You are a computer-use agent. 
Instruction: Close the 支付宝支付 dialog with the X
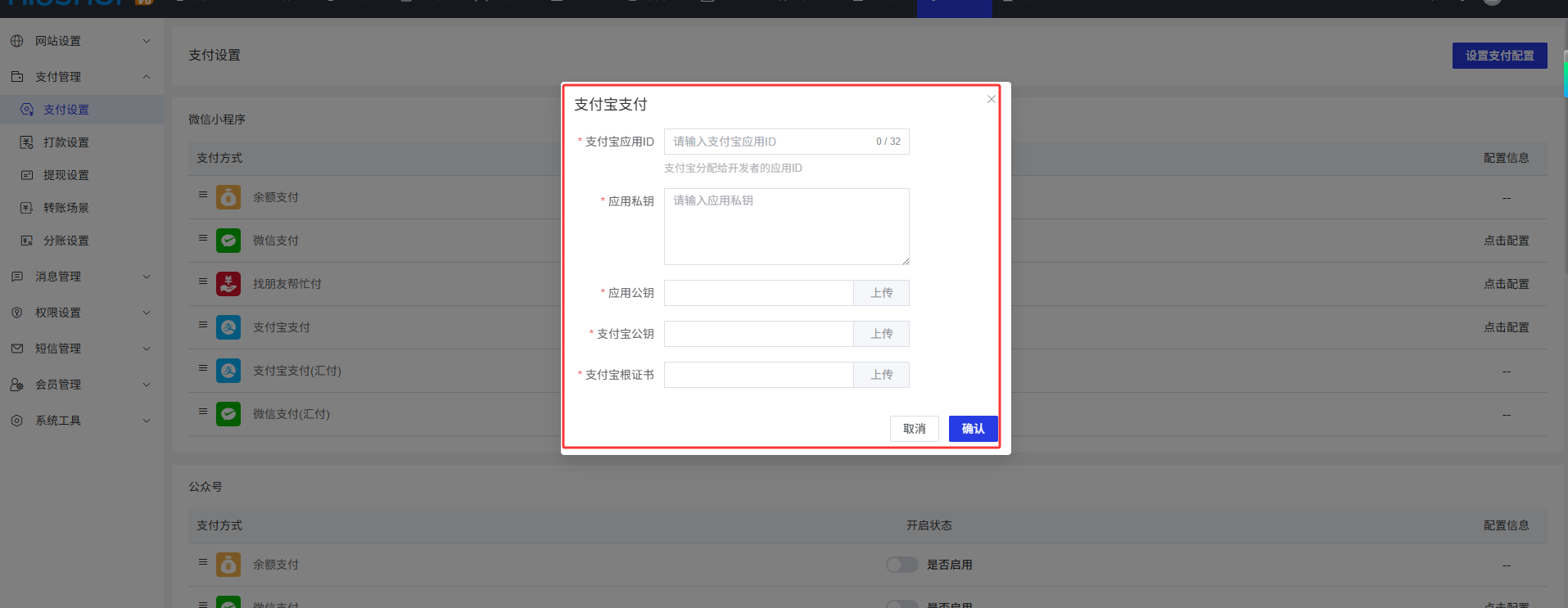[x=992, y=99]
